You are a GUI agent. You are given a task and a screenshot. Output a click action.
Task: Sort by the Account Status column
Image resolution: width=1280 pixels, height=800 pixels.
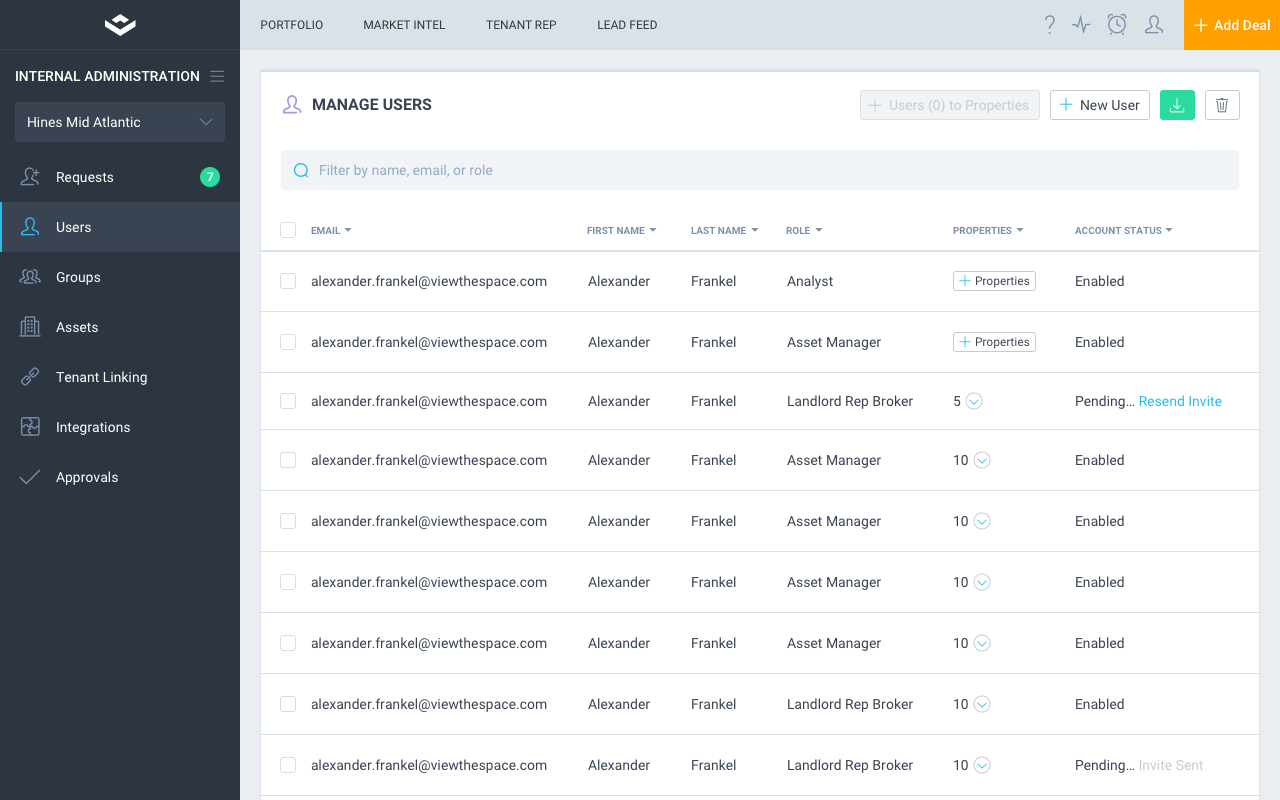(x=1122, y=230)
